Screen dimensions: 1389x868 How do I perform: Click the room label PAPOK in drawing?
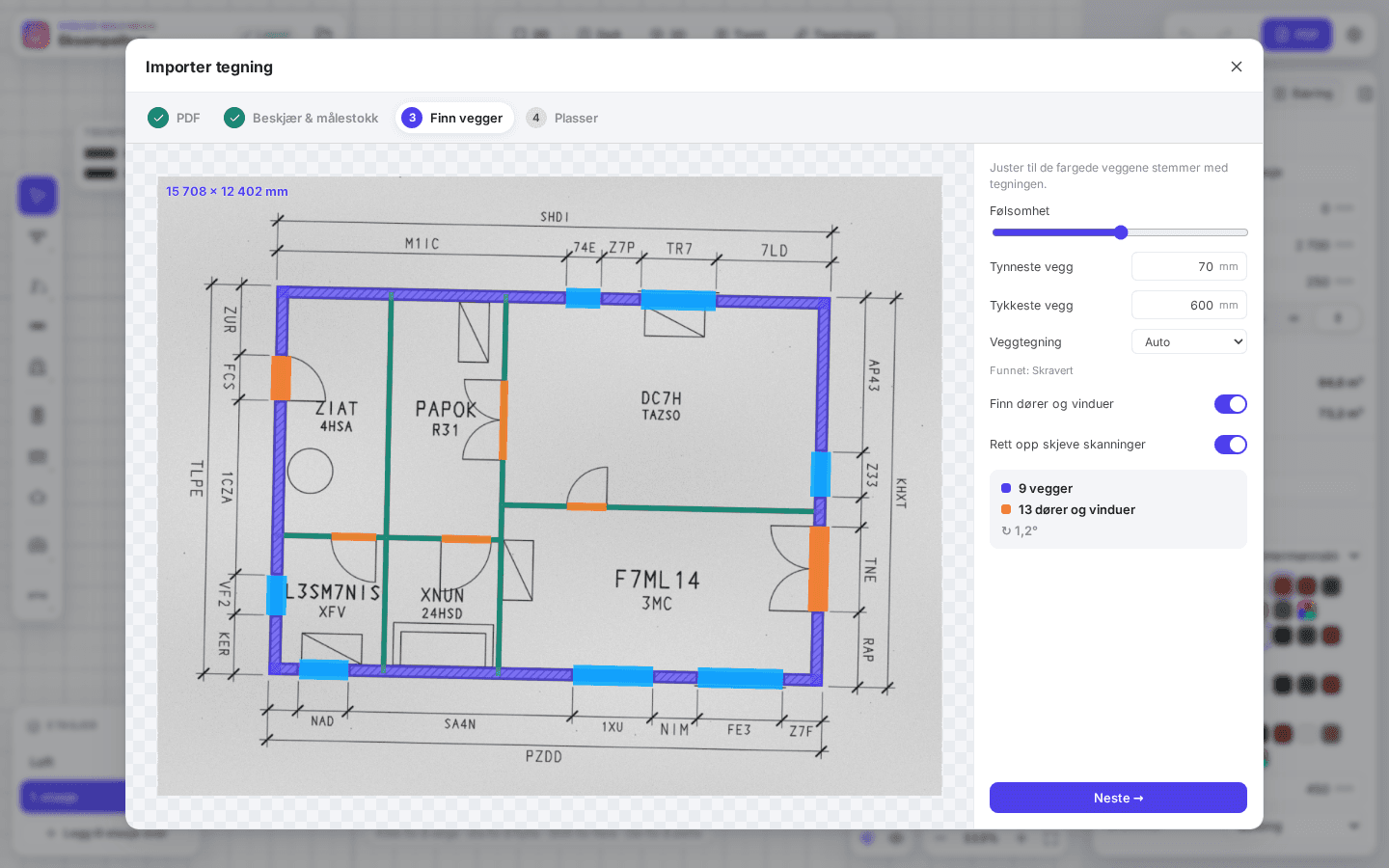pos(446,409)
